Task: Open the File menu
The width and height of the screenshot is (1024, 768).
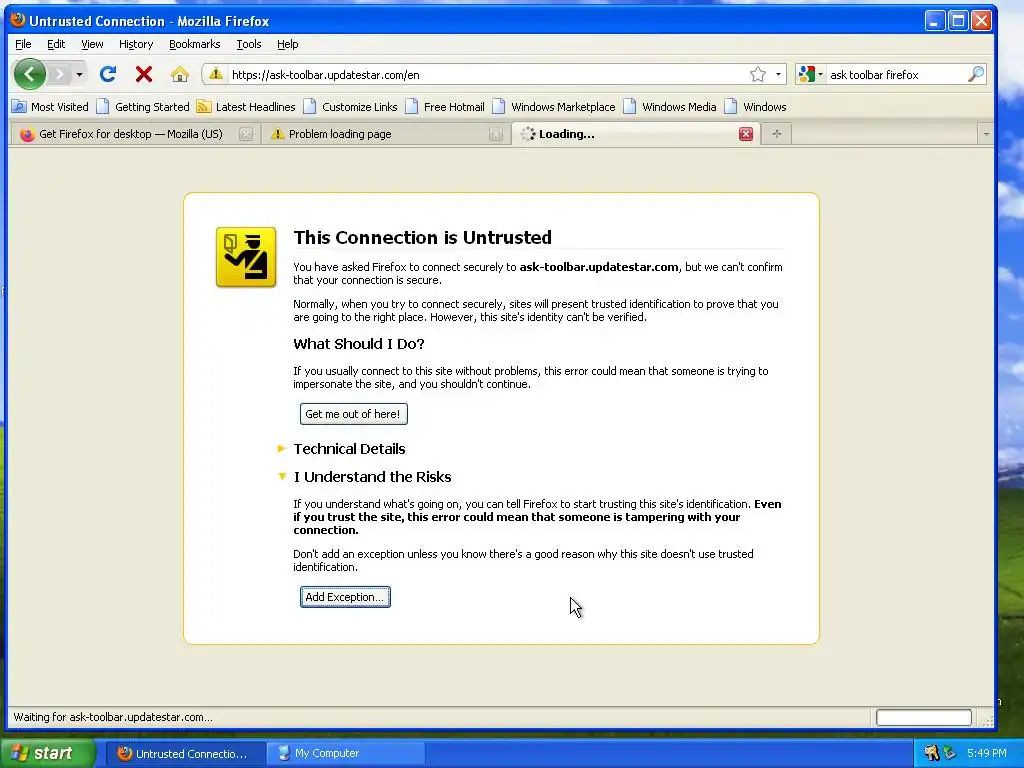Action: (x=23, y=44)
